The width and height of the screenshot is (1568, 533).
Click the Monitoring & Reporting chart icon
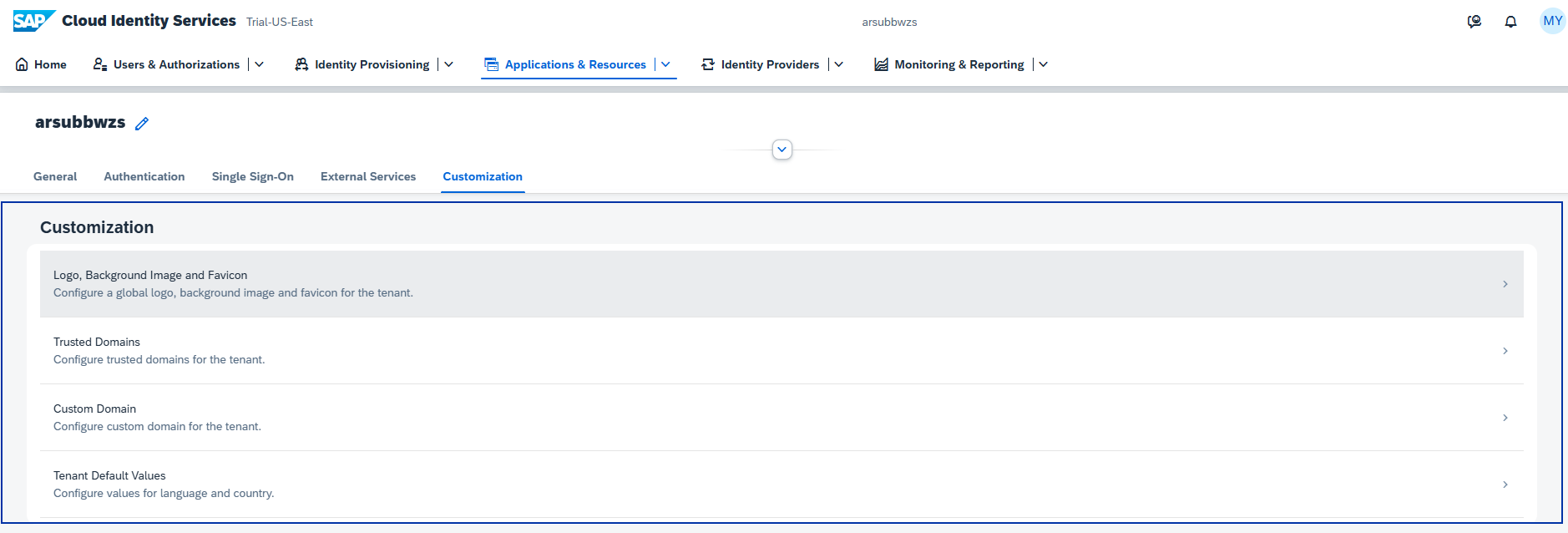[x=881, y=64]
